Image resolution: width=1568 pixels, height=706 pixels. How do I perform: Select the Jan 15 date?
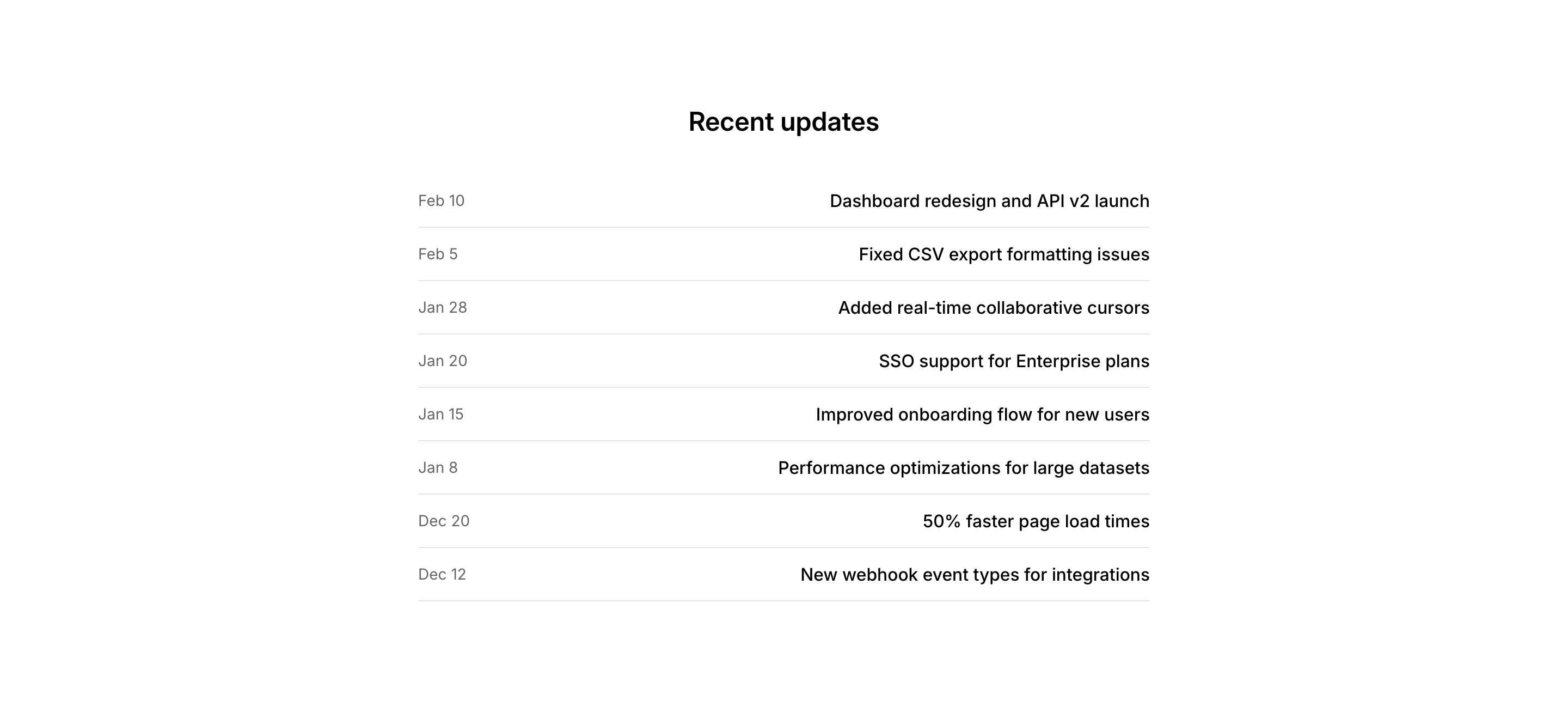tap(440, 414)
